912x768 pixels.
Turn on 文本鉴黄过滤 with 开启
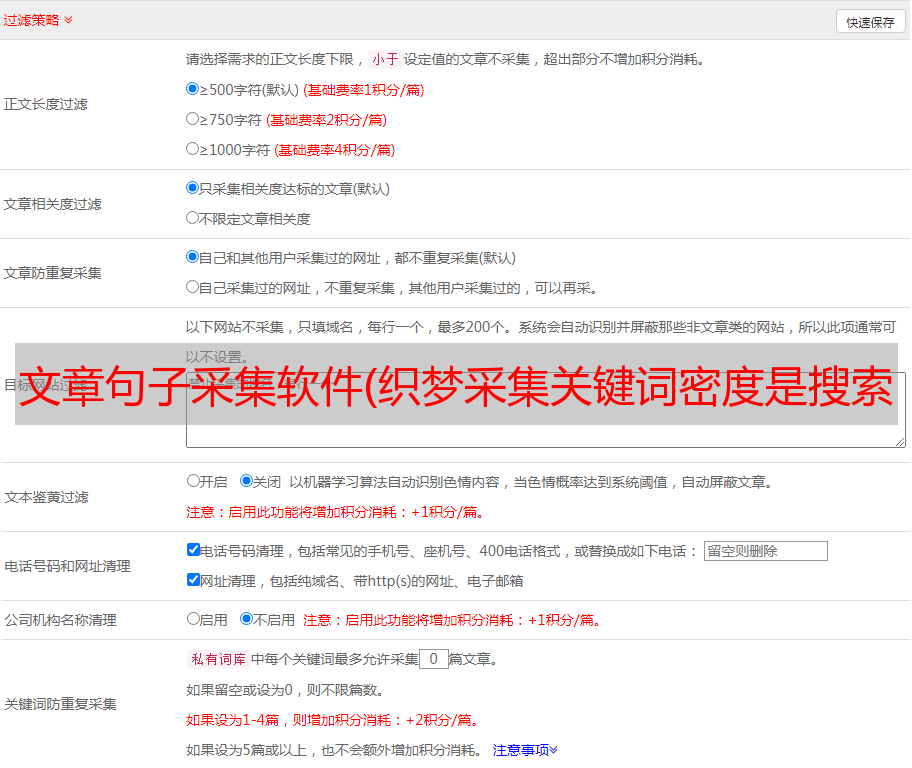coord(193,481)
